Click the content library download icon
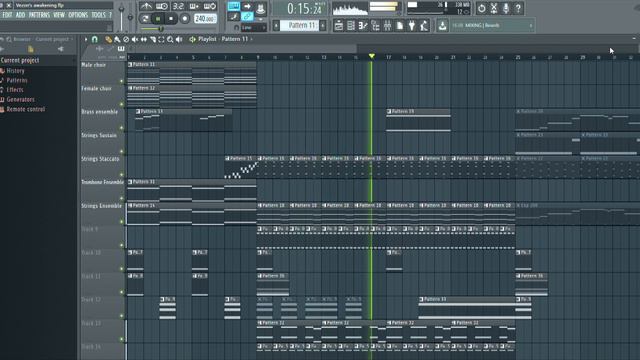Viewport: 640px width, 360px height. [x=442, y=26]
